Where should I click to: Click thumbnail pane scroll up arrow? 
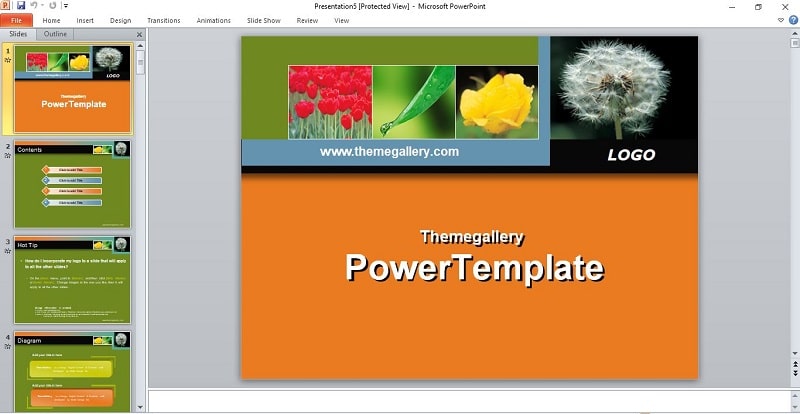[141, 46]
